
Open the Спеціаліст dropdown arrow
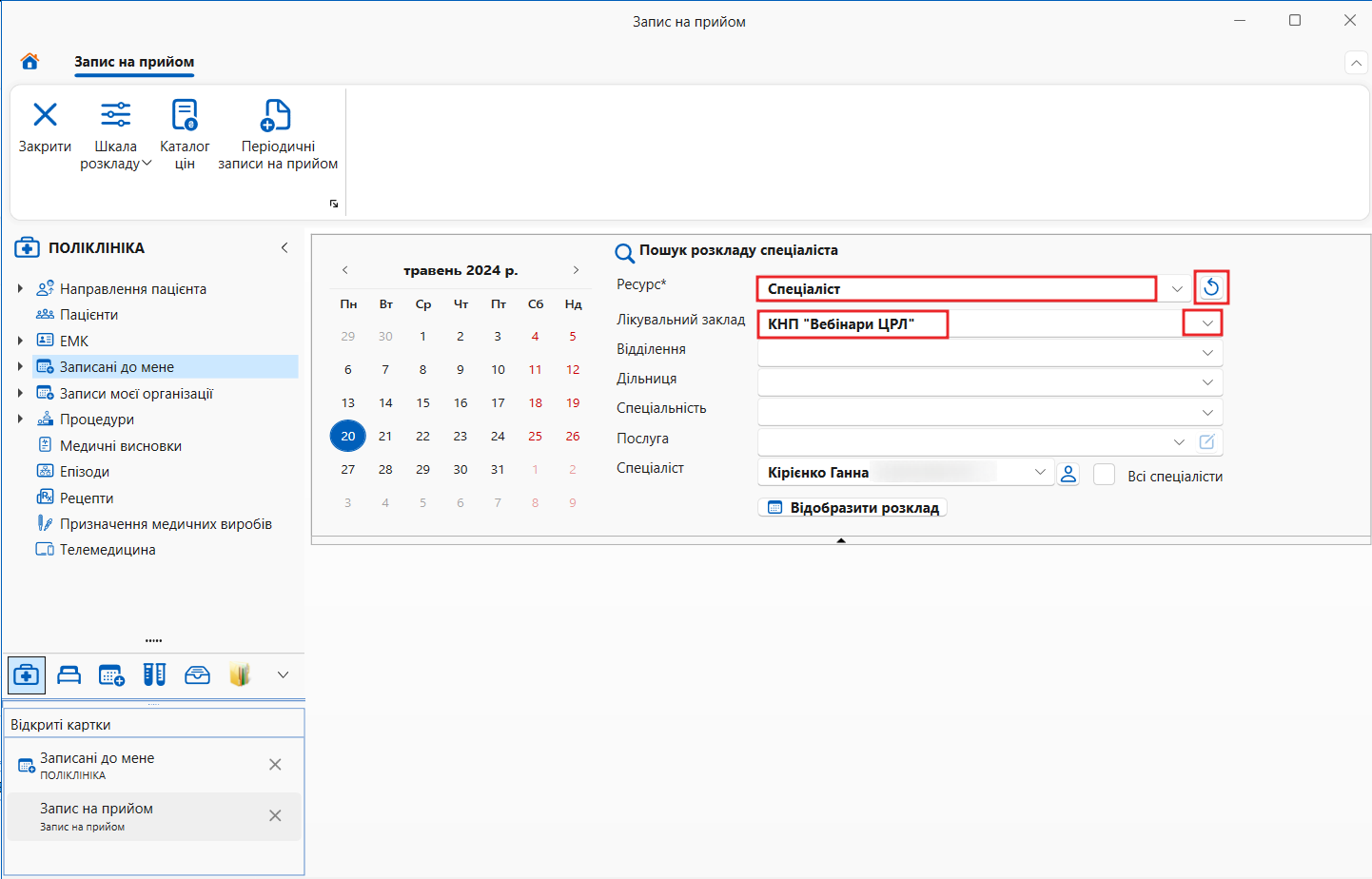[x=1040, y=472]
